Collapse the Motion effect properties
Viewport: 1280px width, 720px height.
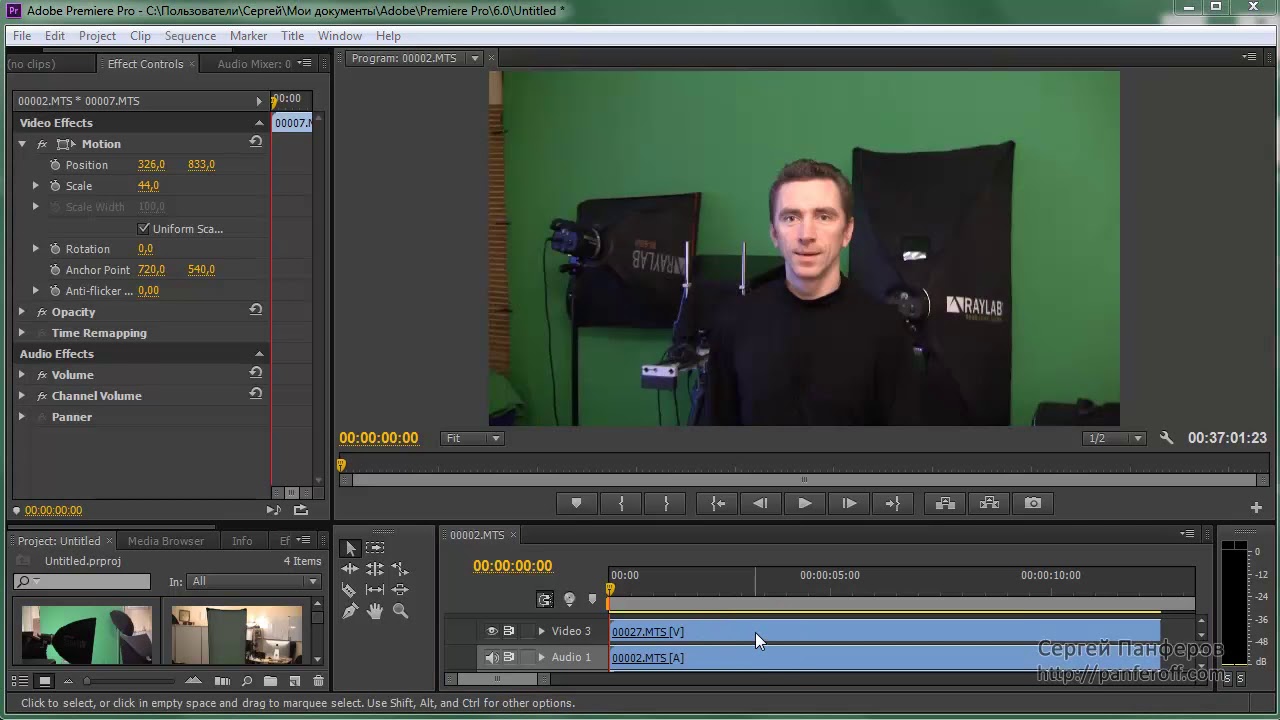click(x=22, y=144)
